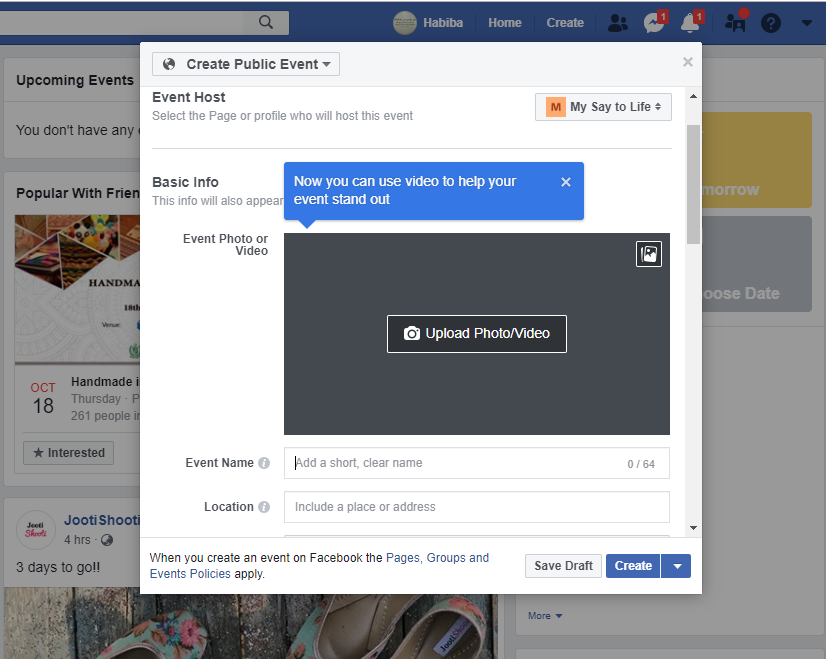Go to the Home link in top bar
The image size is (826, 659).
coord(505,23)
